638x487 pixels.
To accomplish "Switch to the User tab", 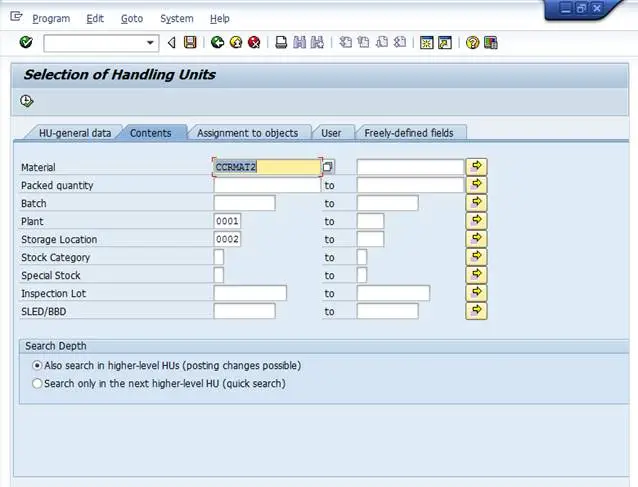I will click(331, 133).
